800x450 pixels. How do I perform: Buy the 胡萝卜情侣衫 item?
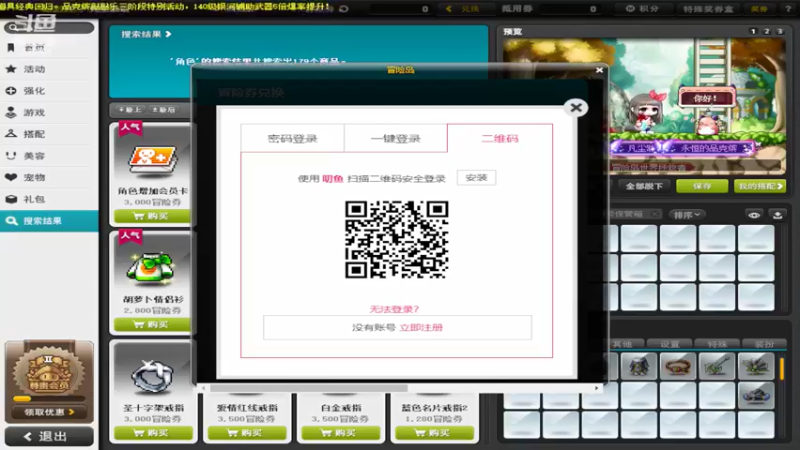tap(153, 324)
